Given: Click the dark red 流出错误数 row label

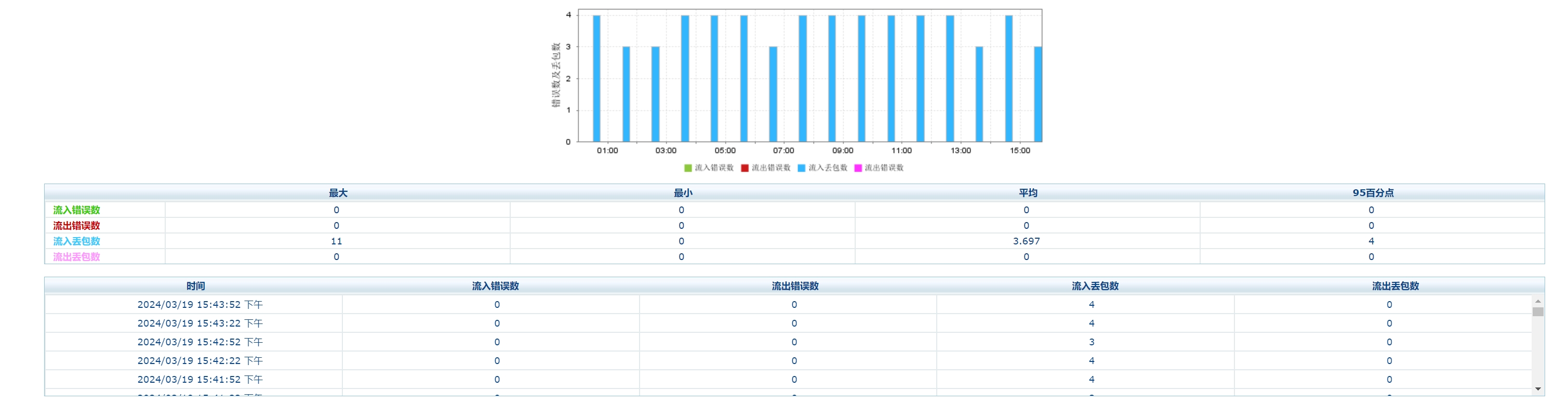Looking at the screenshot, I should [77, 226].
